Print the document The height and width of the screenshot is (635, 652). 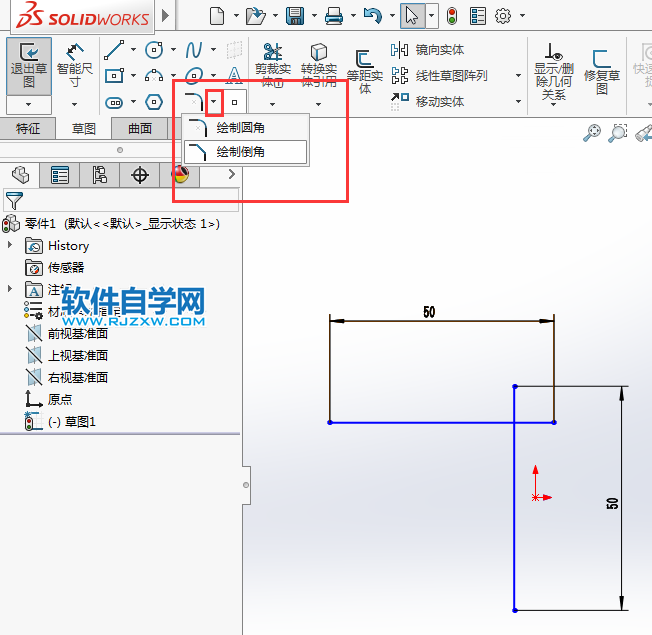pyautogui.click(x=334, y=16)
